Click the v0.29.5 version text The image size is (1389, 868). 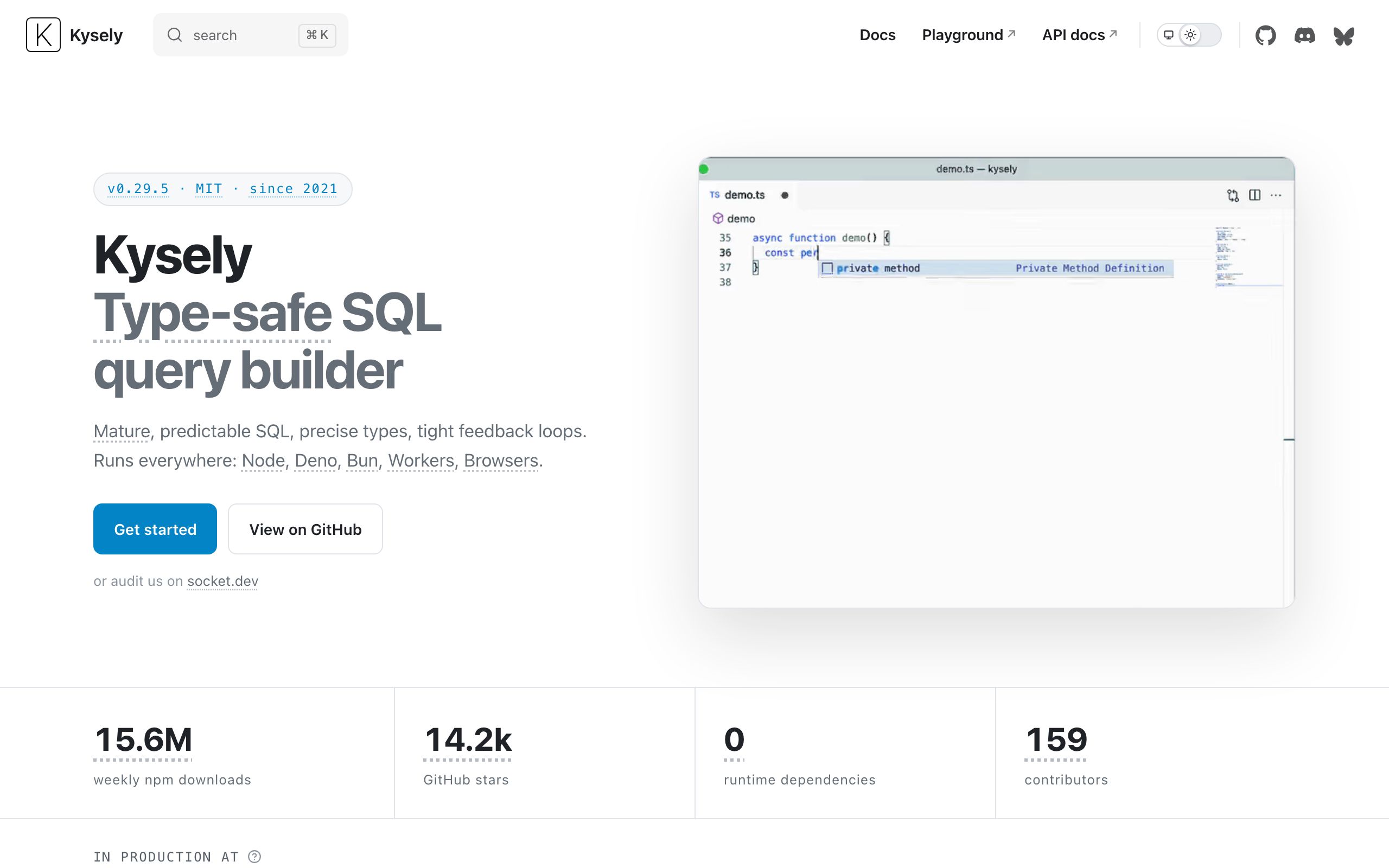[138, 189]
